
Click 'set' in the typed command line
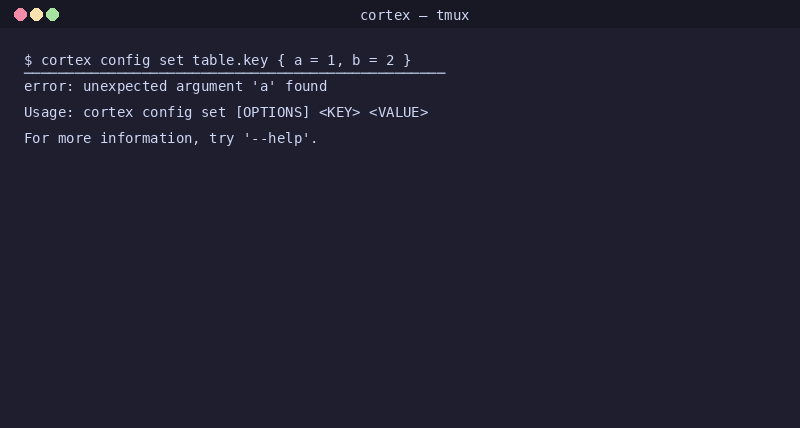[171, 60]
